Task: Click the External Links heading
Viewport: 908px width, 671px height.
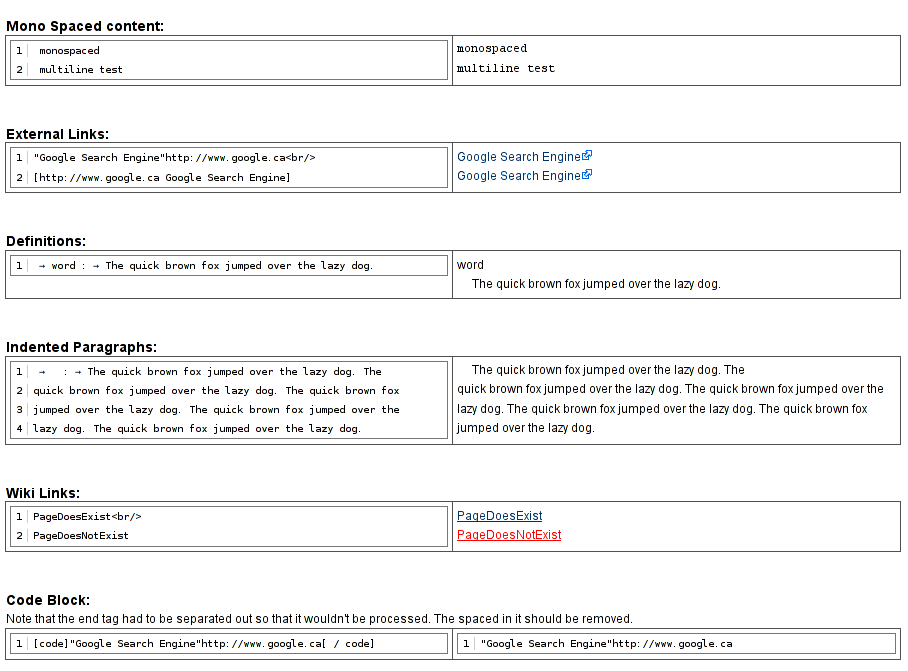Action: (57, 134)
